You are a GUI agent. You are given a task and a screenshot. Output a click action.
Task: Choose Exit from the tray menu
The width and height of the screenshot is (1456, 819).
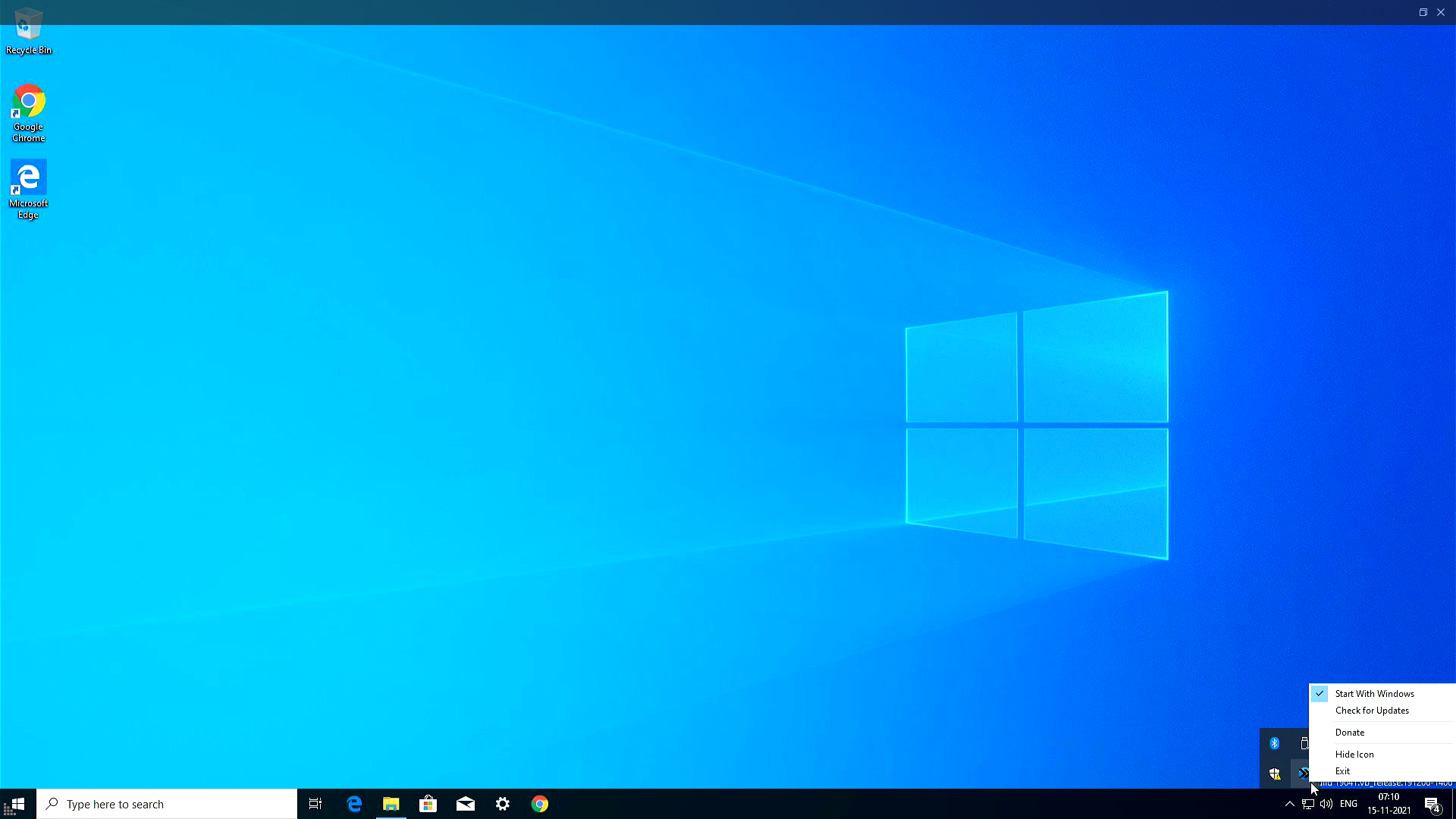click(x=1342, y=770)
